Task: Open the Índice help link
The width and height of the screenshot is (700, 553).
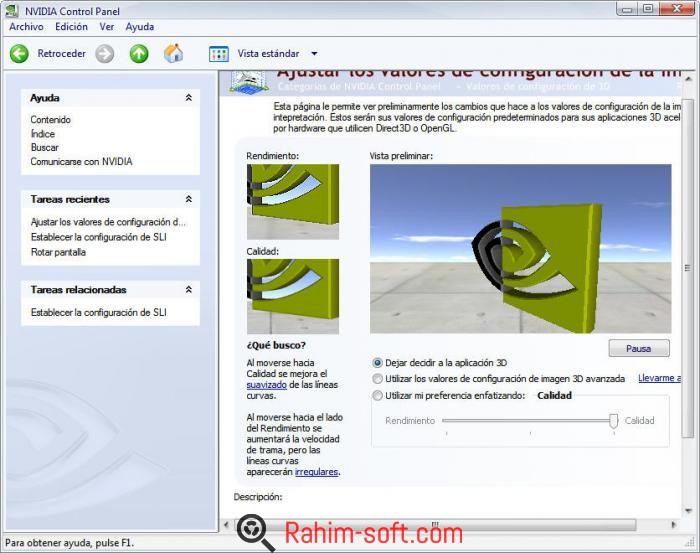Action: [x=43, y=133]
